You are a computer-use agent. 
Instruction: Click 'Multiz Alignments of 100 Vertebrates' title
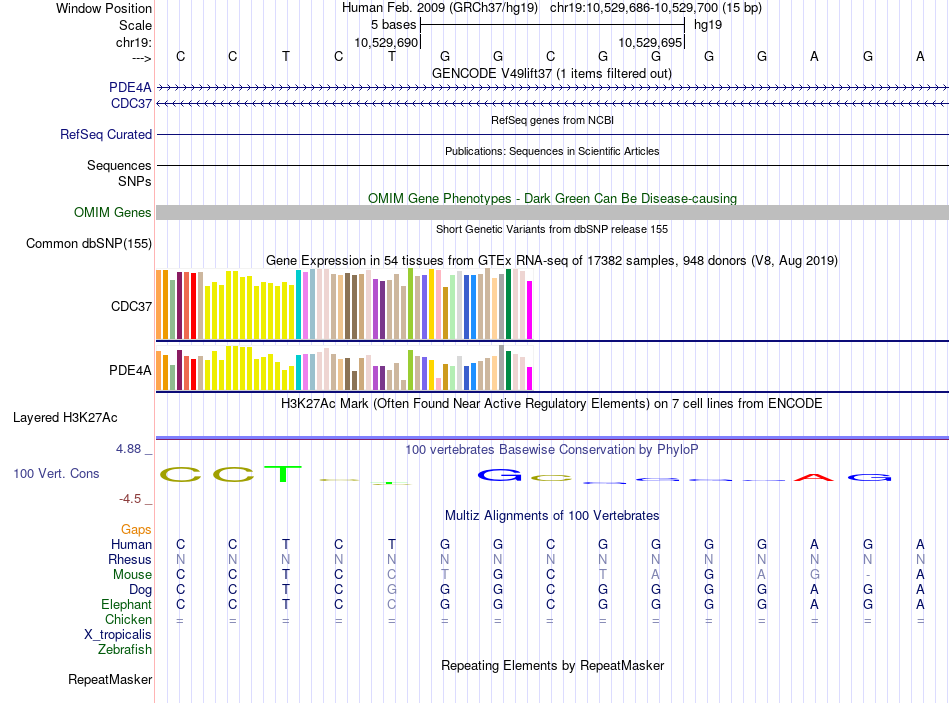pos(552,516)
